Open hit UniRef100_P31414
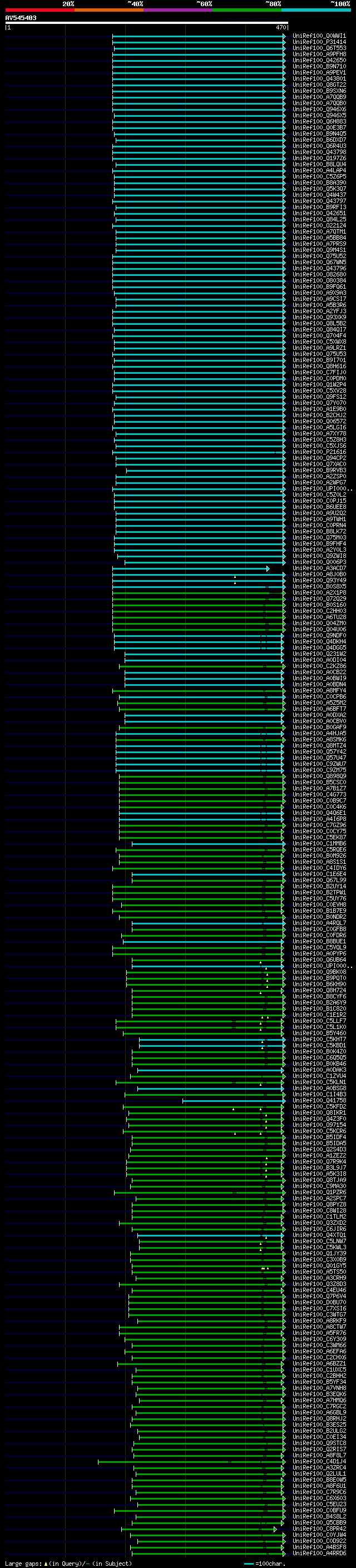This screenshot has height=1568, width=356. (319, 42)
